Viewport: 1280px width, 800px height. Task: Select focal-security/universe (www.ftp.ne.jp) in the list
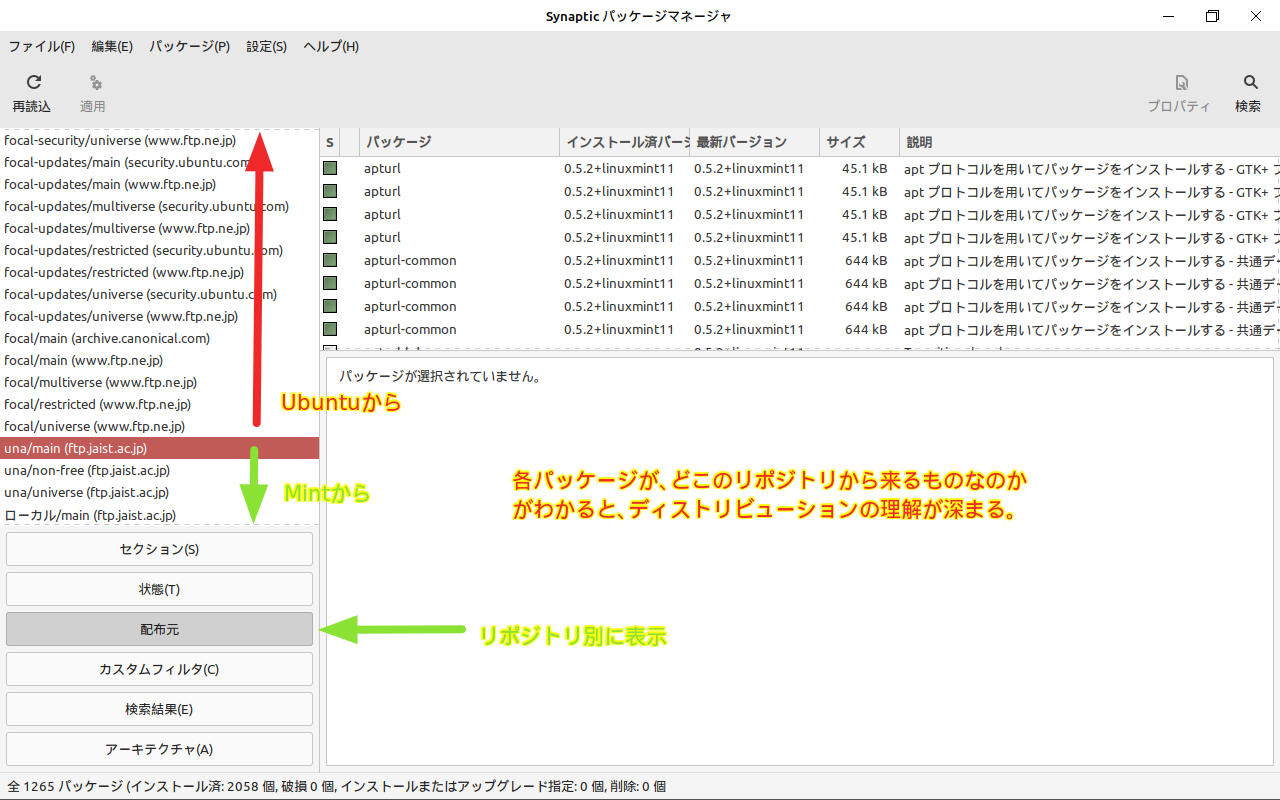160,140
